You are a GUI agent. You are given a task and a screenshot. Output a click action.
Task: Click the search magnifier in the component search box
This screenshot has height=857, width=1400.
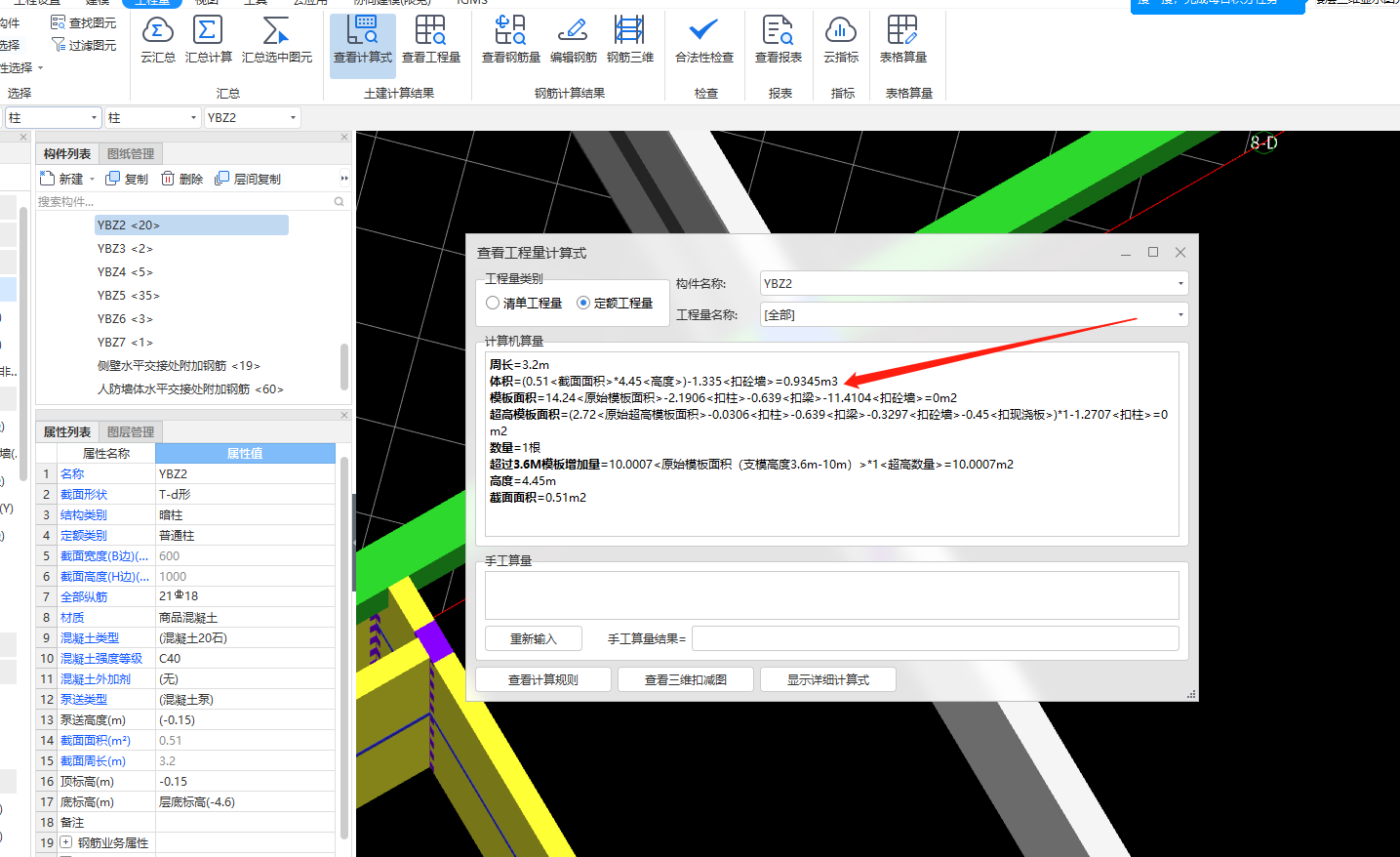340,202
